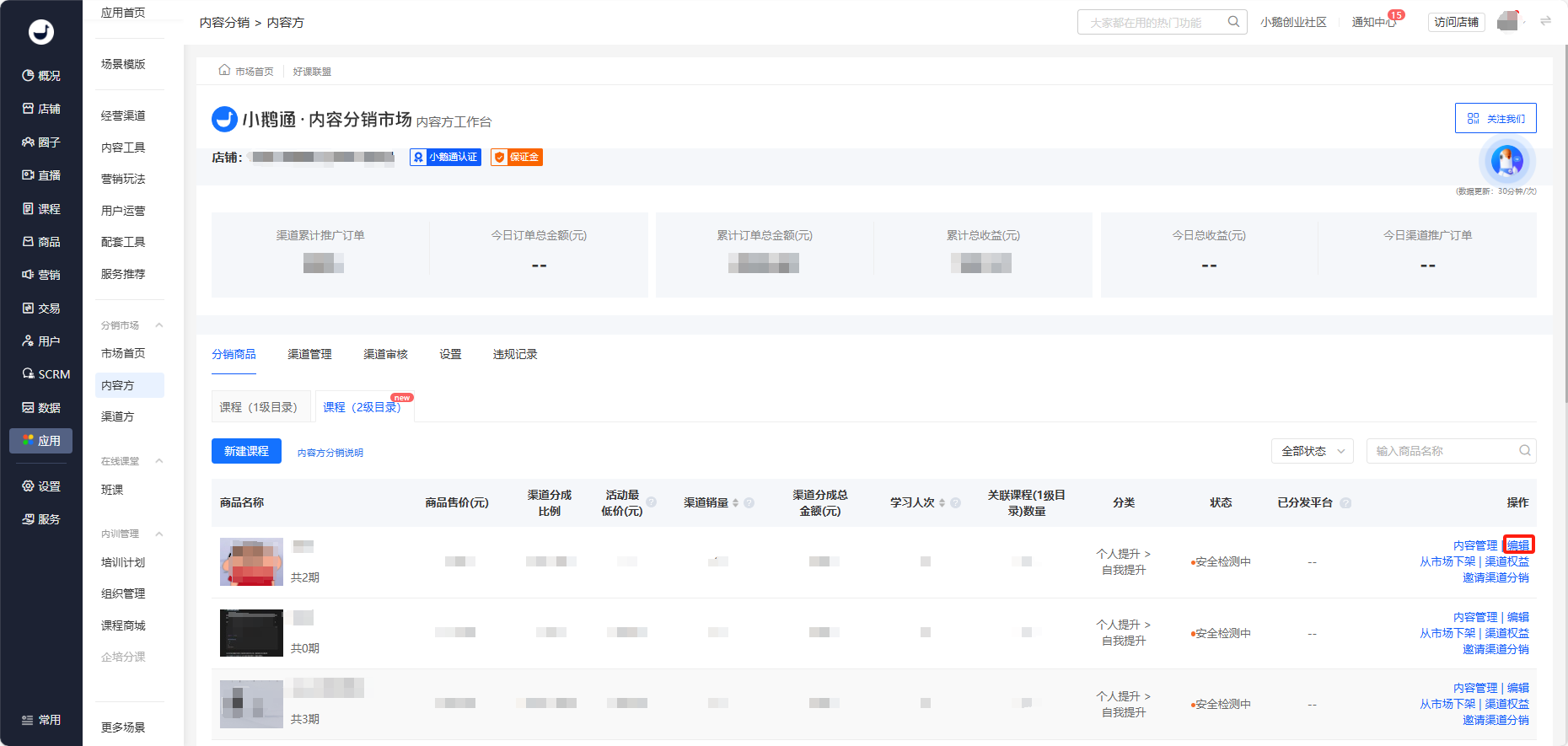Open 交易 in the left sidebar
The height and width of the screenshot is (746, 1568).
(40, 309)
